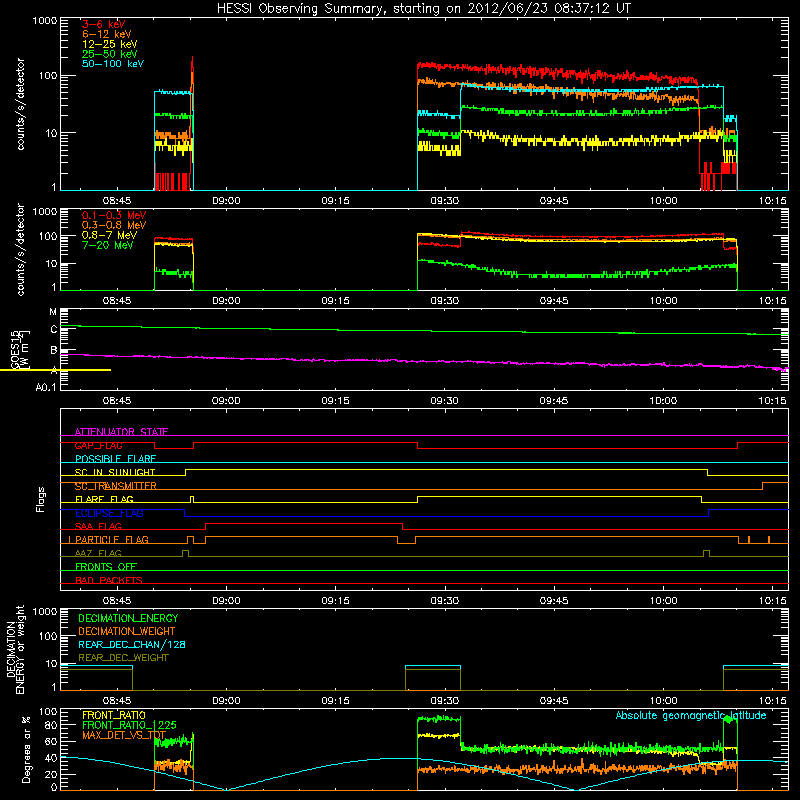
Task: Click the red BAD_PACKETS label
Action: point(109,580)
